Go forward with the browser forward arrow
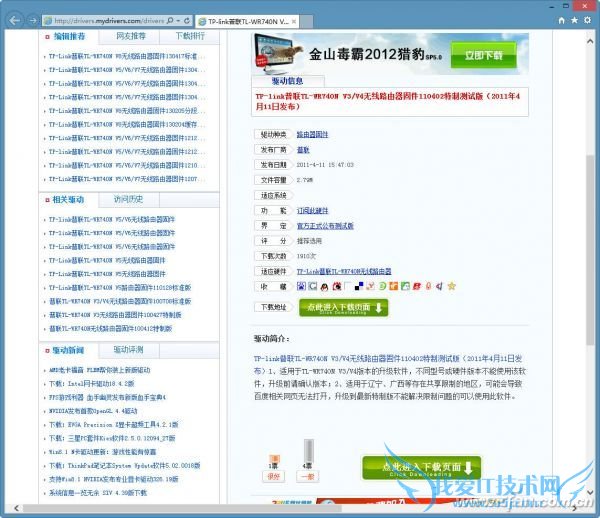Viewport: 600px width, 518px height. (33, 21)
